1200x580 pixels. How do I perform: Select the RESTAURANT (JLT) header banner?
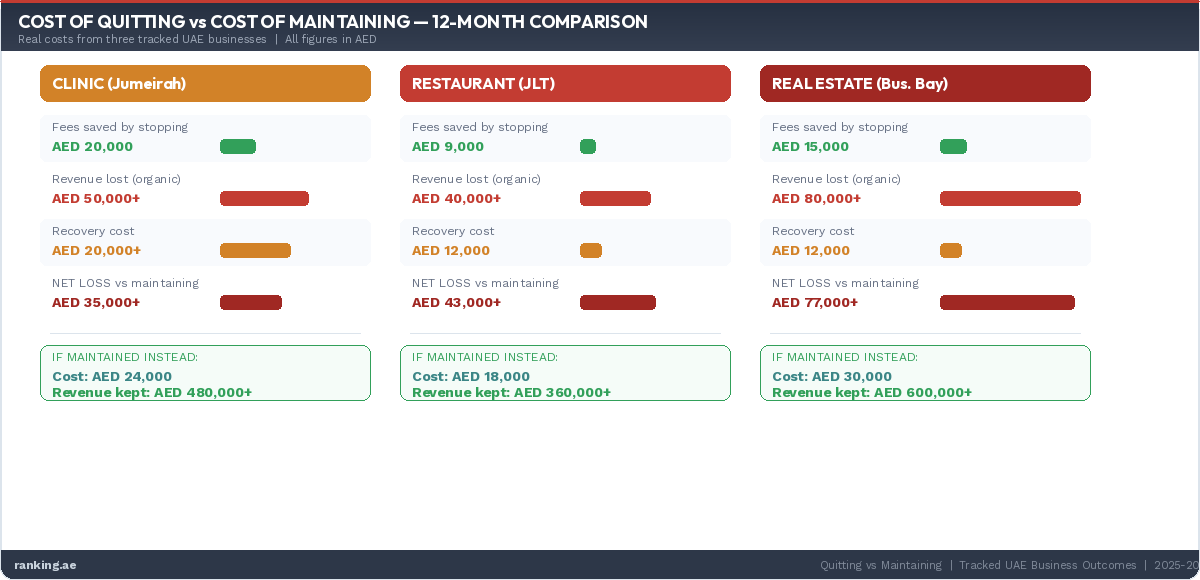pyautogui.click(x=565, y=84)
